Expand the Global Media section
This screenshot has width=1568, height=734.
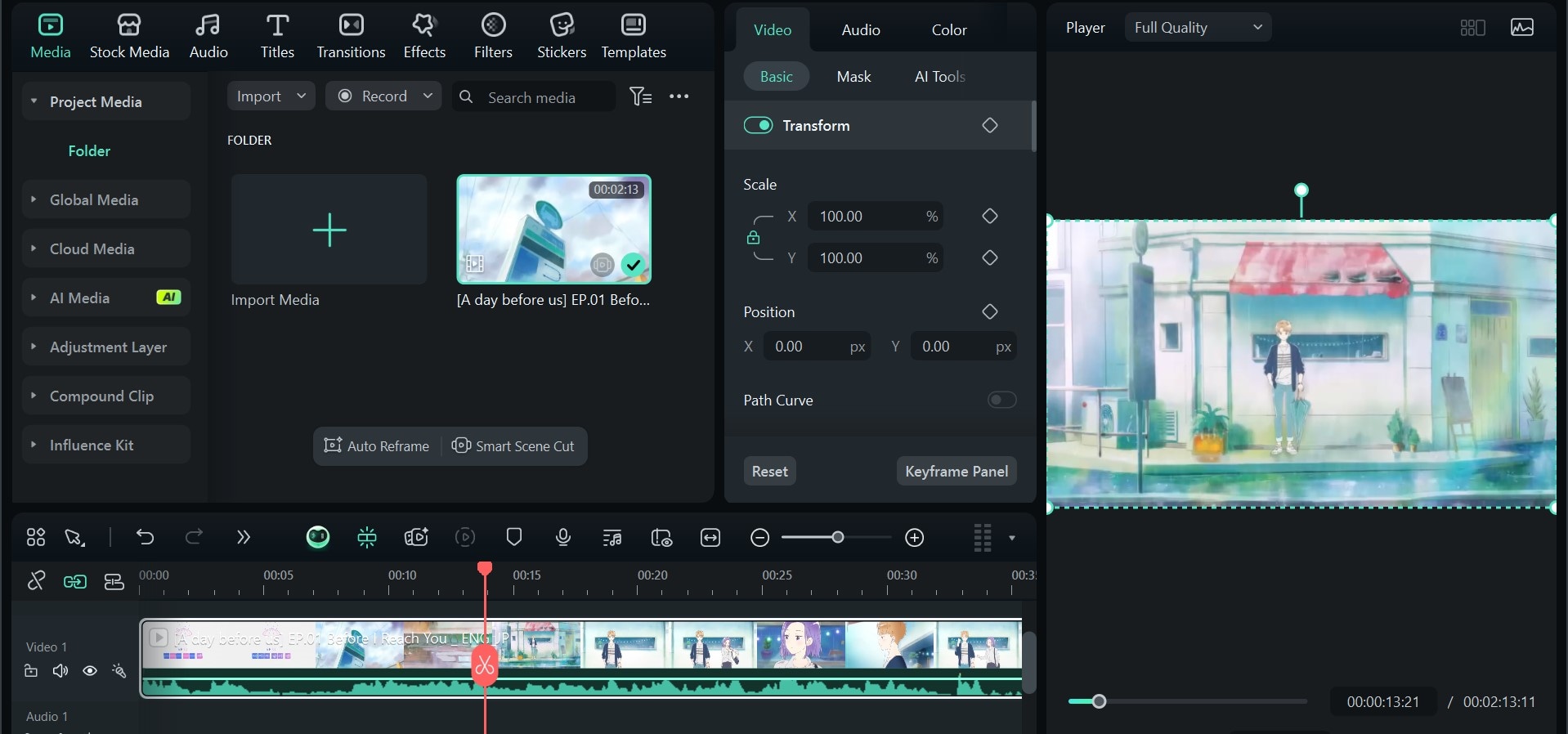coord(34,199)
